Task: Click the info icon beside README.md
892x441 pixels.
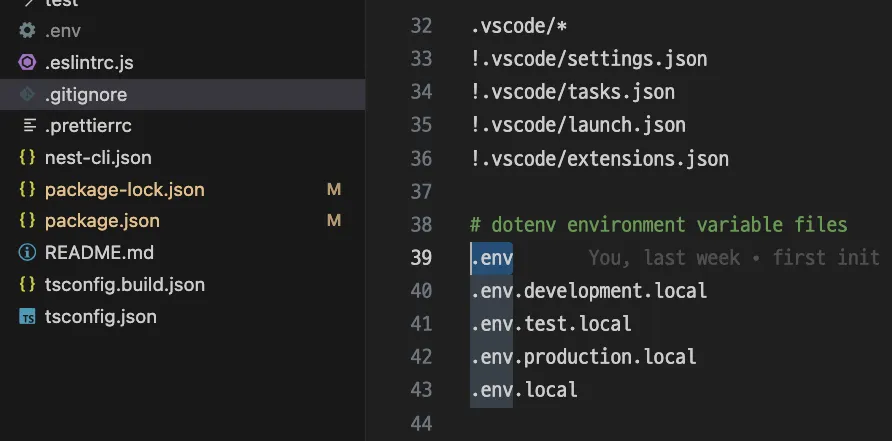Action: (27, 253)
